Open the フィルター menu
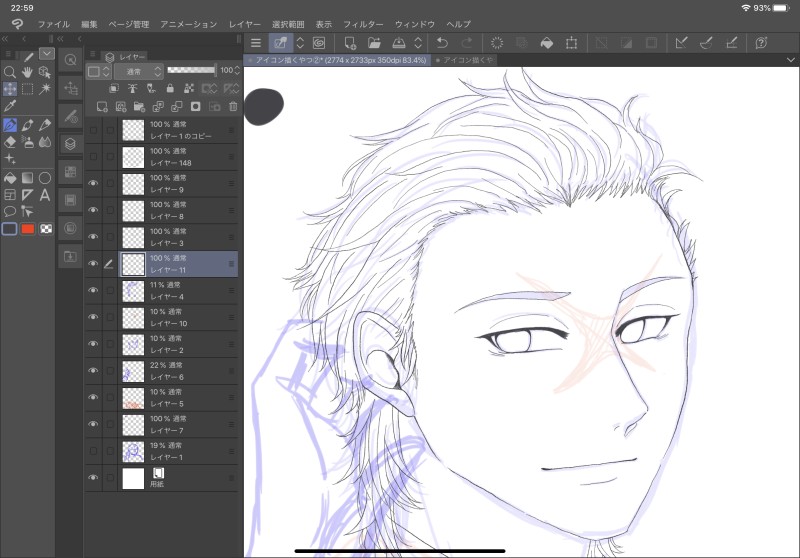Image resolution: width=800 pixels, height=558 pixels. pyautogui.click(x=362, y=23)
